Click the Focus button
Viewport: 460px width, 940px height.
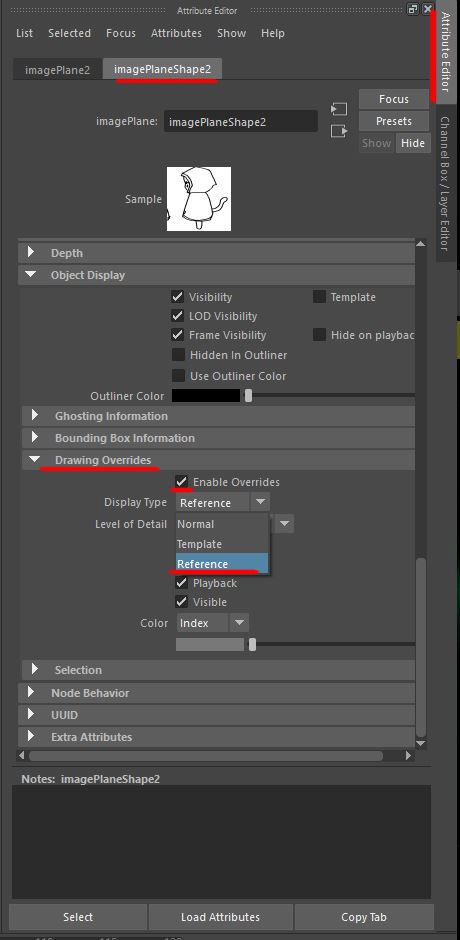(x=393, y=99)
